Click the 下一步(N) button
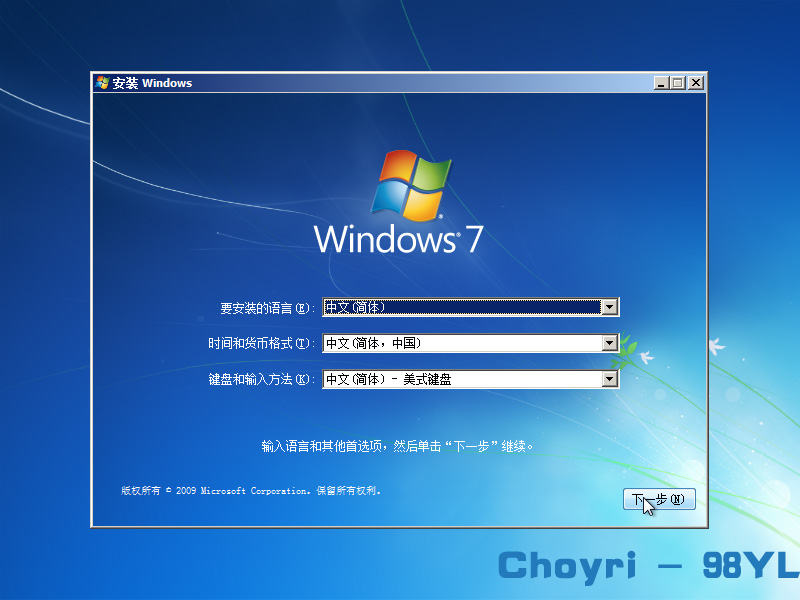The image size is (800, 600). pos(659,499)
